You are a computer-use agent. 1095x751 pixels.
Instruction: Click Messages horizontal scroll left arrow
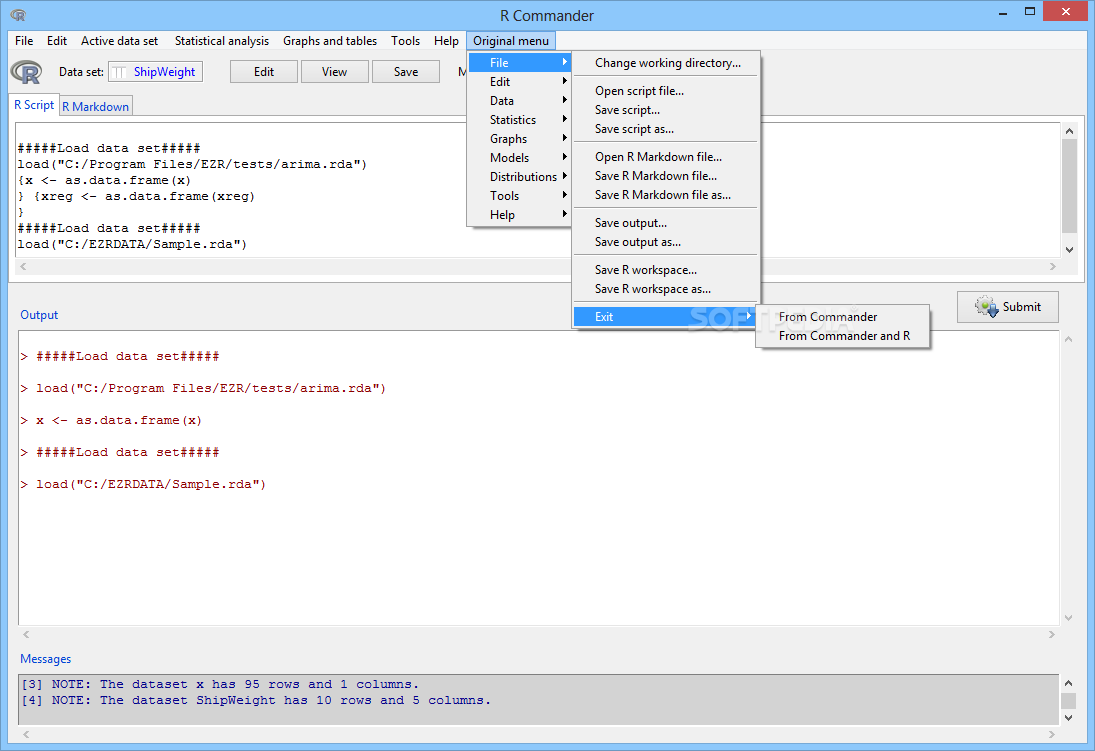pos(26,734)
